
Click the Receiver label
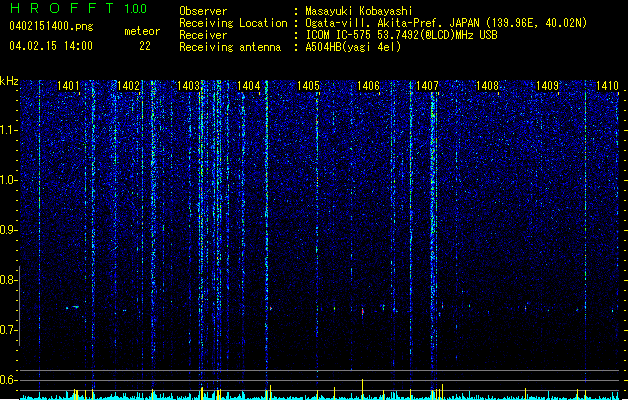pyautogui.click(x=203, y=35)
